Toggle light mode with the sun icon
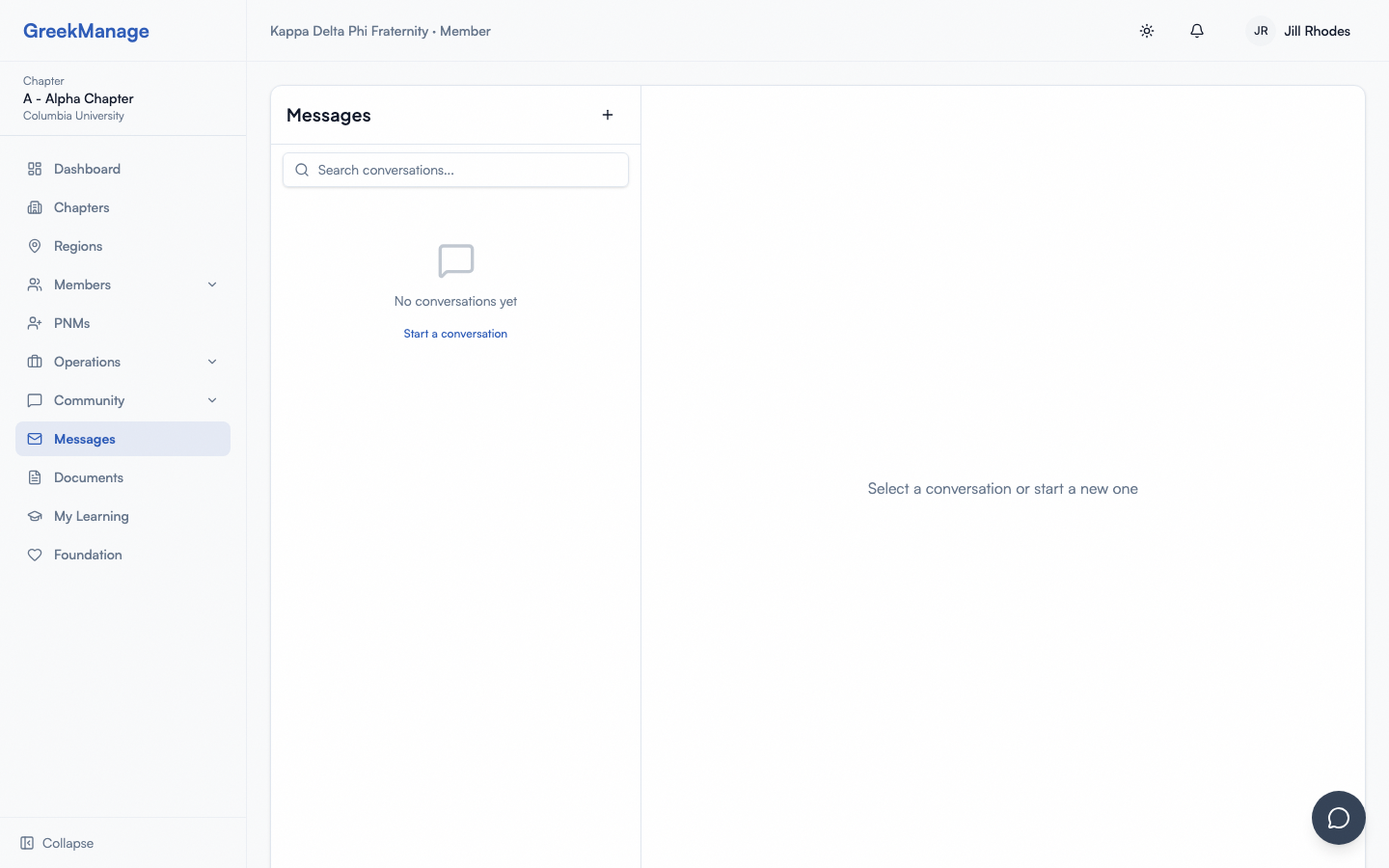The width and height of the screenshot is (1389, 868). pyautogui.click(x=1147, y=31)
